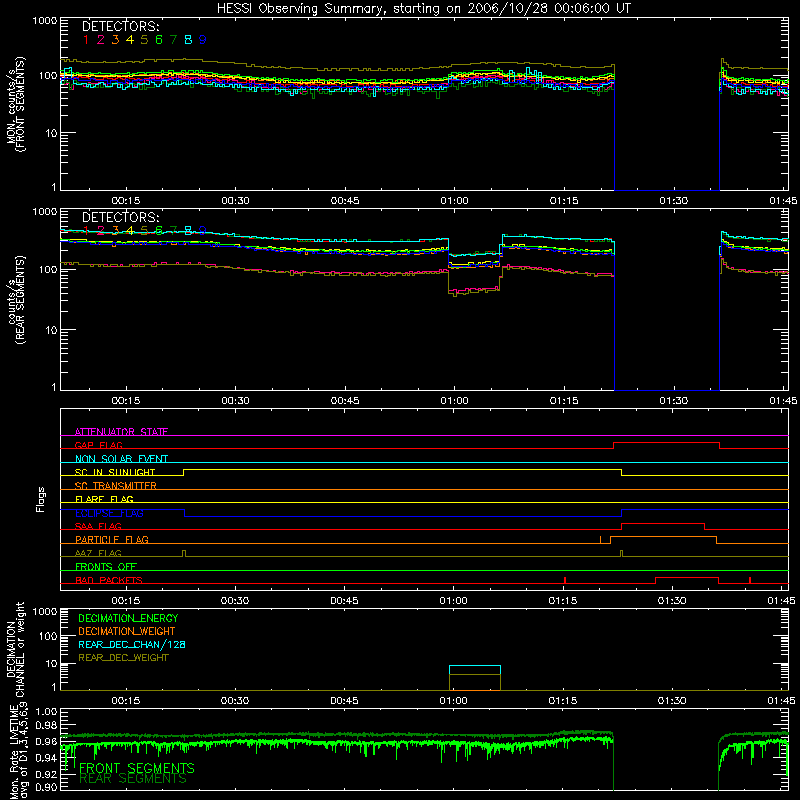This screenshot has height=800, width=800.
Task: Click the vertical Flags axis title
Action: [x=41, y=499]
